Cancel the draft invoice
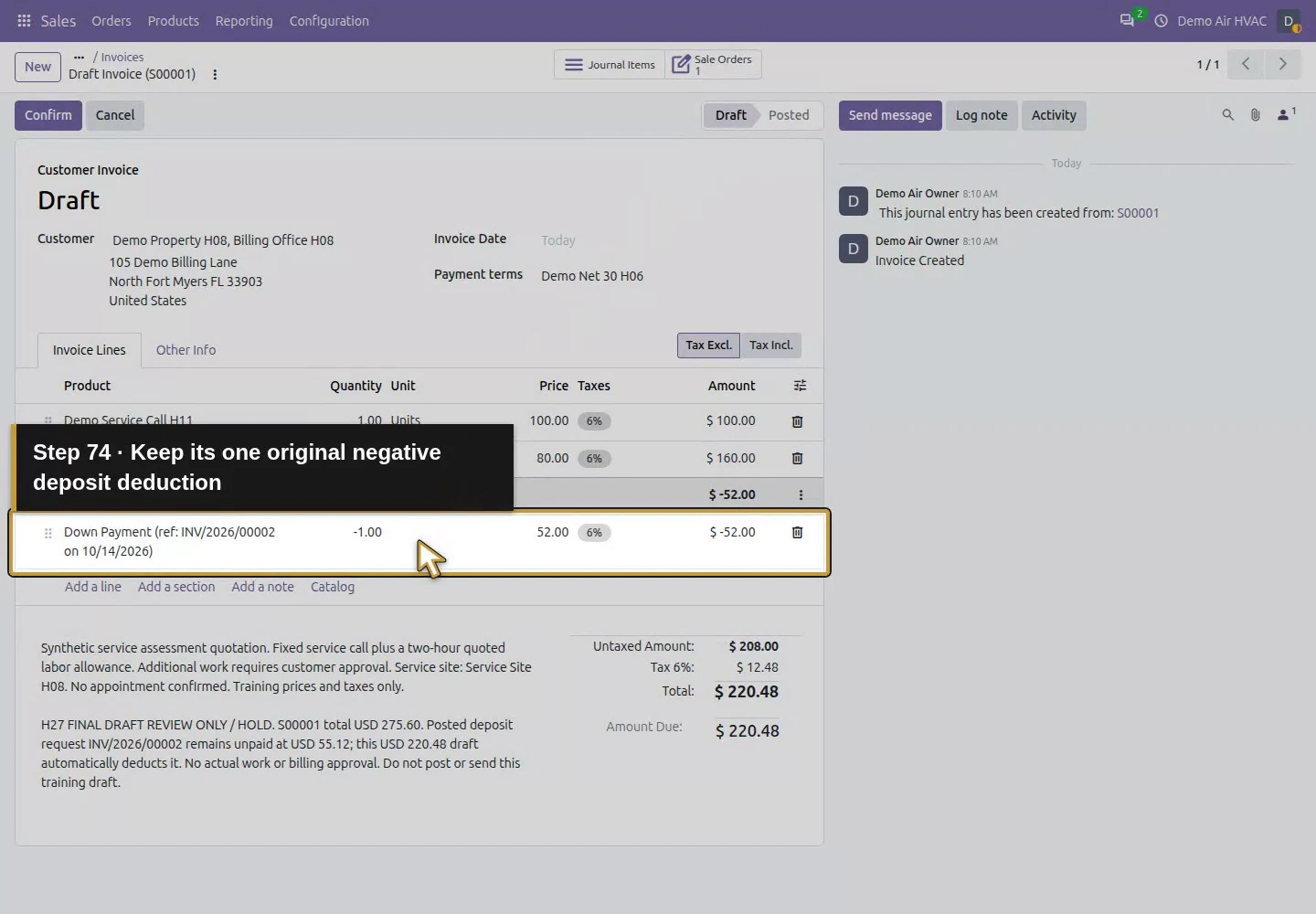This screenshot has width=1316, height=914. 115,115
